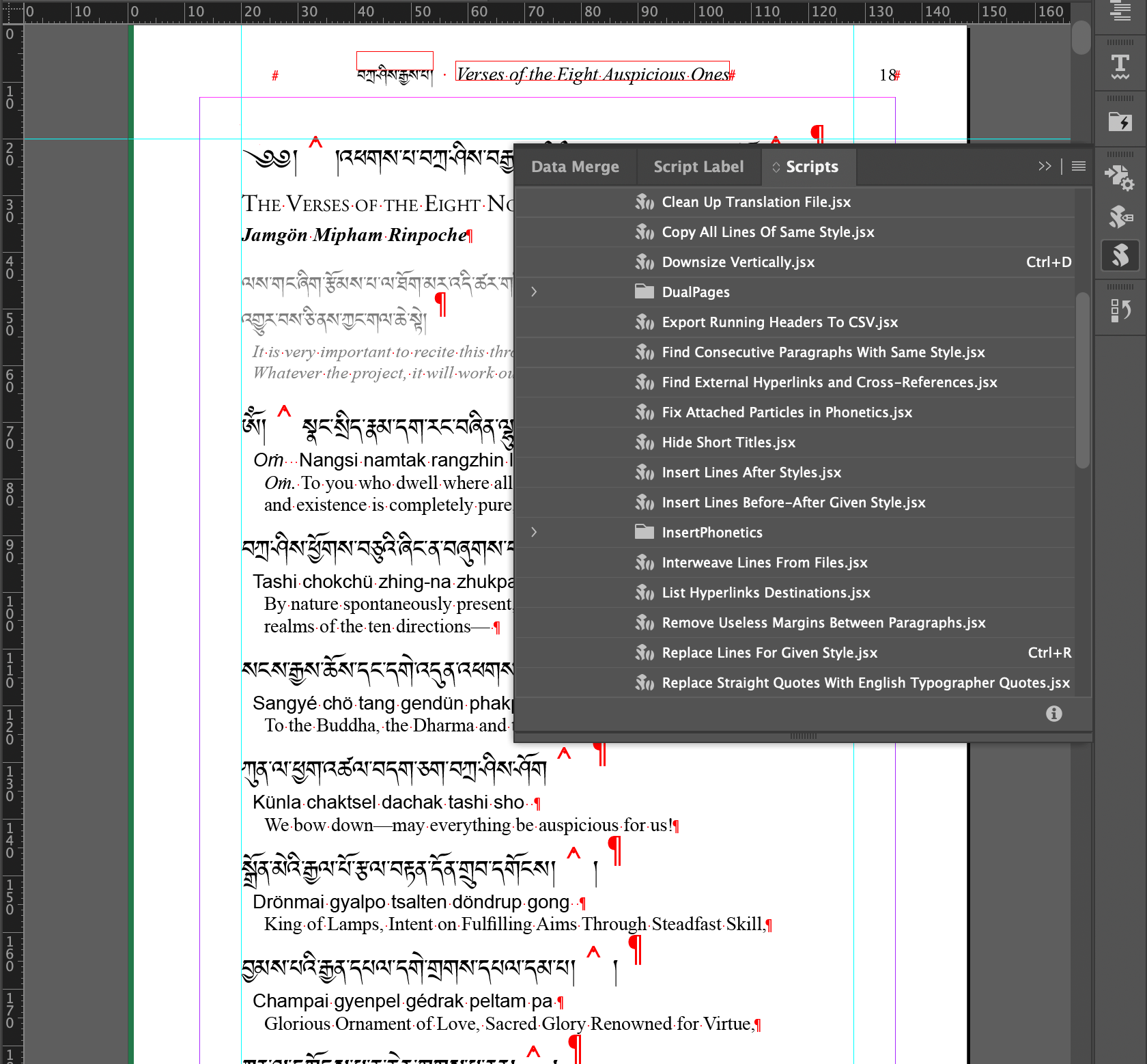Switch to the Data Merge tab
This screenshot has height=1064, width=1147.
pyautogui.click(x=576, y=167)
